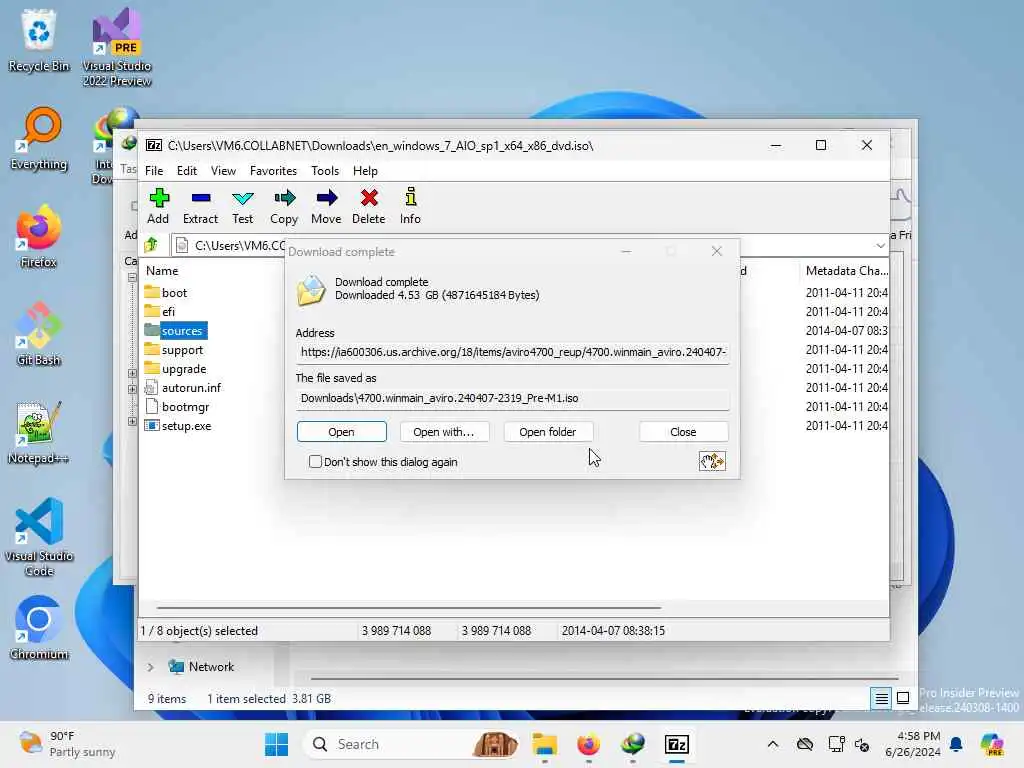Select the autorun.inf file
Screen dimensions: 1024x768
point(183,387)
